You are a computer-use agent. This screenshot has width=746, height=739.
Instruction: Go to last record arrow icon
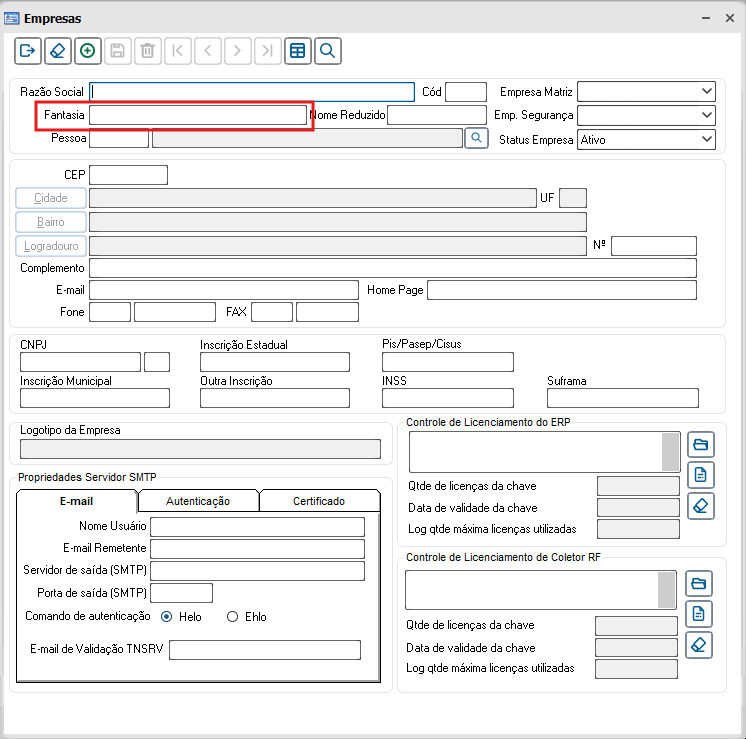click(267, 50)
